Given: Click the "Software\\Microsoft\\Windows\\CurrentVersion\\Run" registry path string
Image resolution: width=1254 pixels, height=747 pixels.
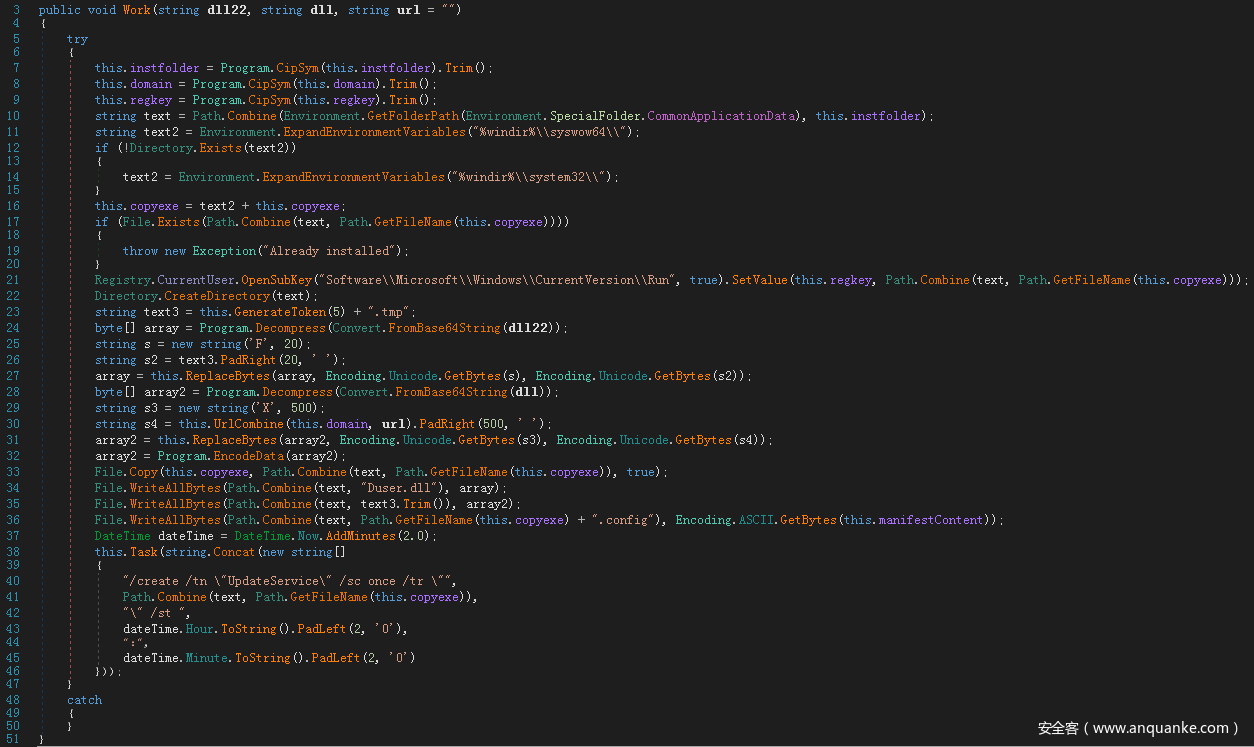Looking at the screenshot, I should point(498,280).
